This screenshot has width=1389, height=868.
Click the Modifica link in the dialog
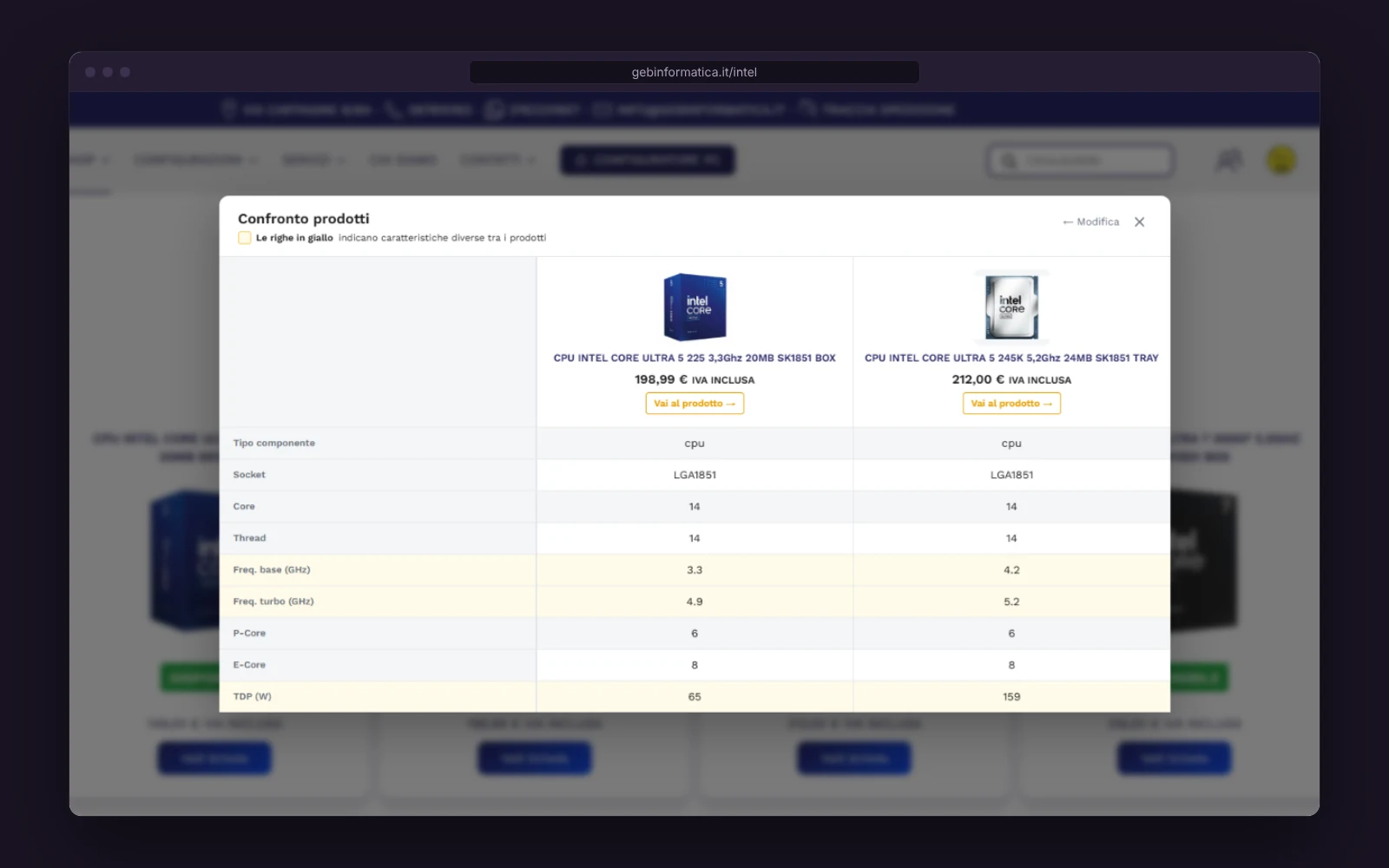tap(1091, 222)
